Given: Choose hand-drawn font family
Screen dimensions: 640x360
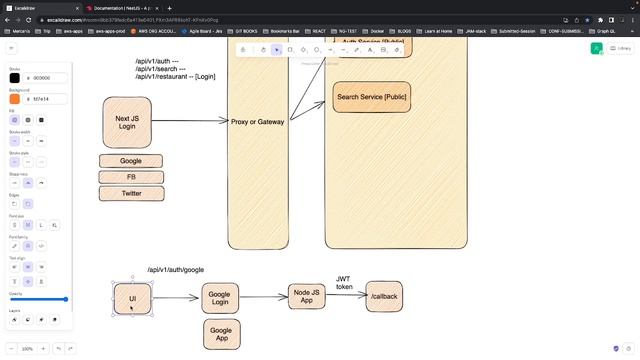Looking at the screenshot, I should click(x=15, y=246).
